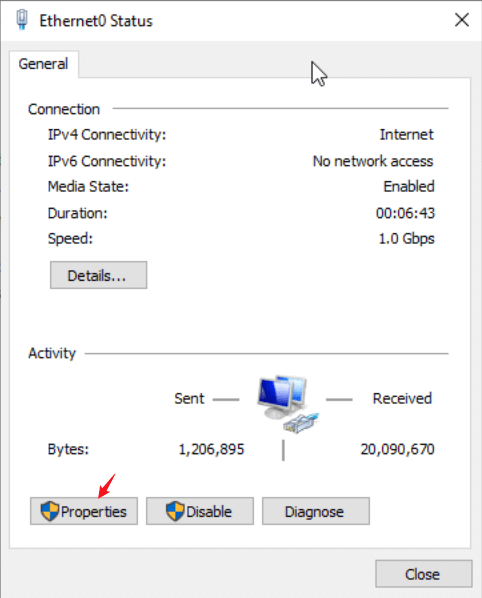Click the Ethernet plug icon under monitors
Image resolution: width=482 pixels, height=598 pixels.
point(301,423)
